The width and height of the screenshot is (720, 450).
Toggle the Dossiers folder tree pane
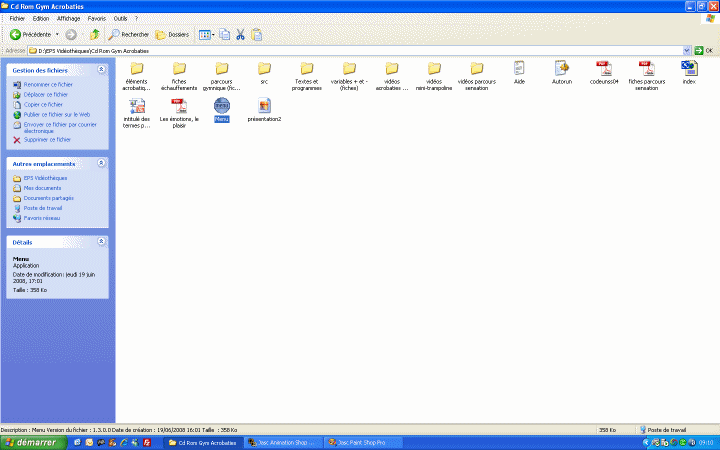tap(172, 34)
